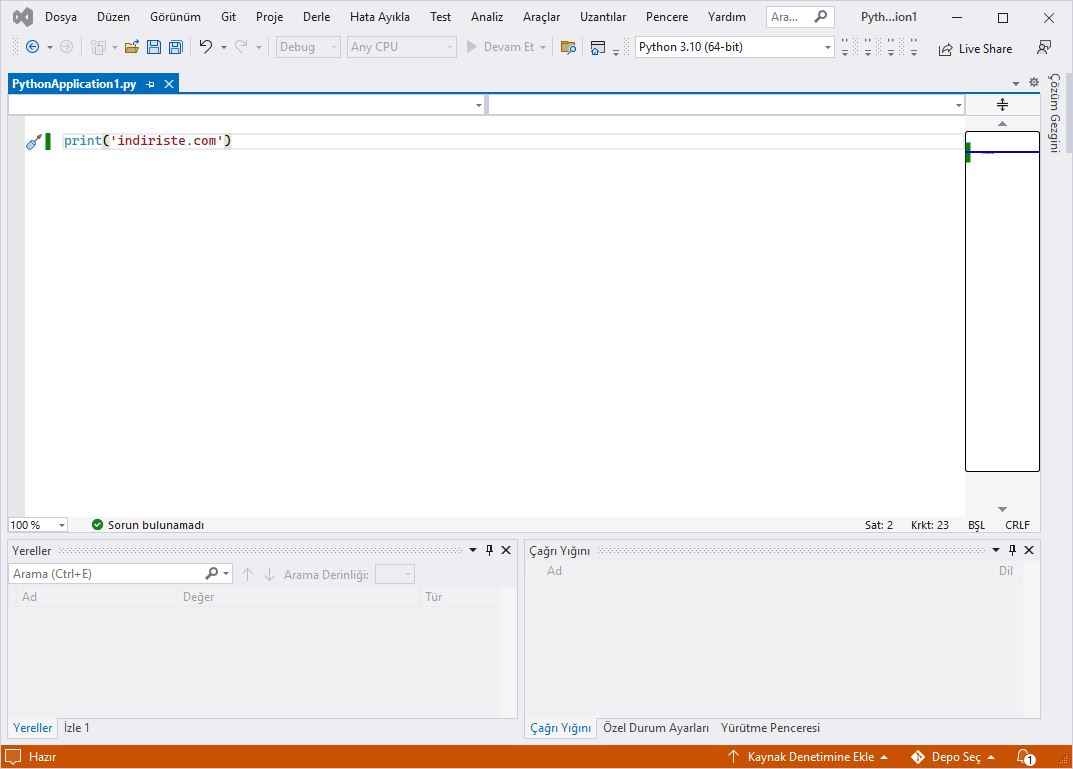Click the split editor icon
This screenshot has height=769, width=1073.
click(x=1003, y=105)
